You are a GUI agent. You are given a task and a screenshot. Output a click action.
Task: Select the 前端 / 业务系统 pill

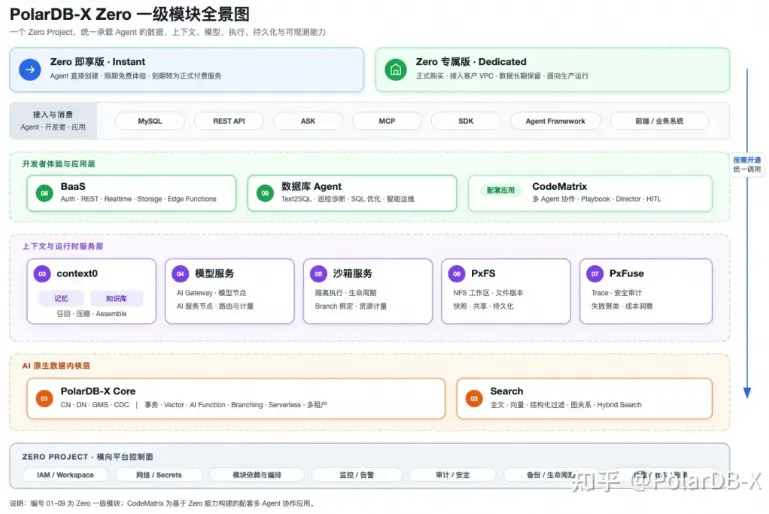tap(660, 121)
